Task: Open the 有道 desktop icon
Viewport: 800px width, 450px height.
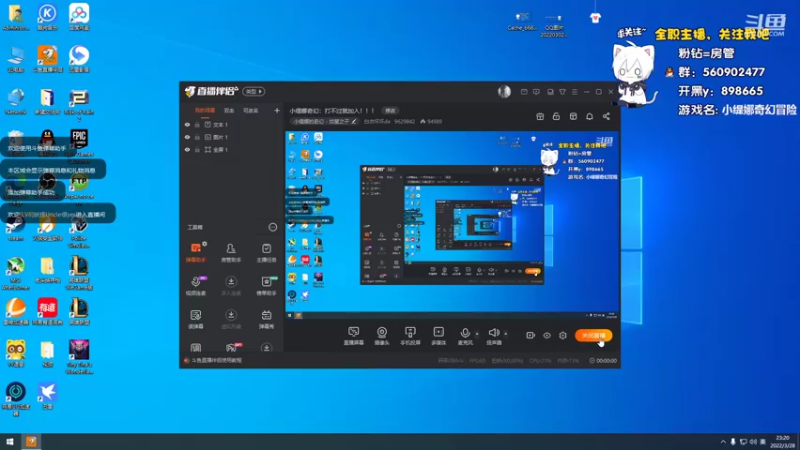Action: (47, 311)
